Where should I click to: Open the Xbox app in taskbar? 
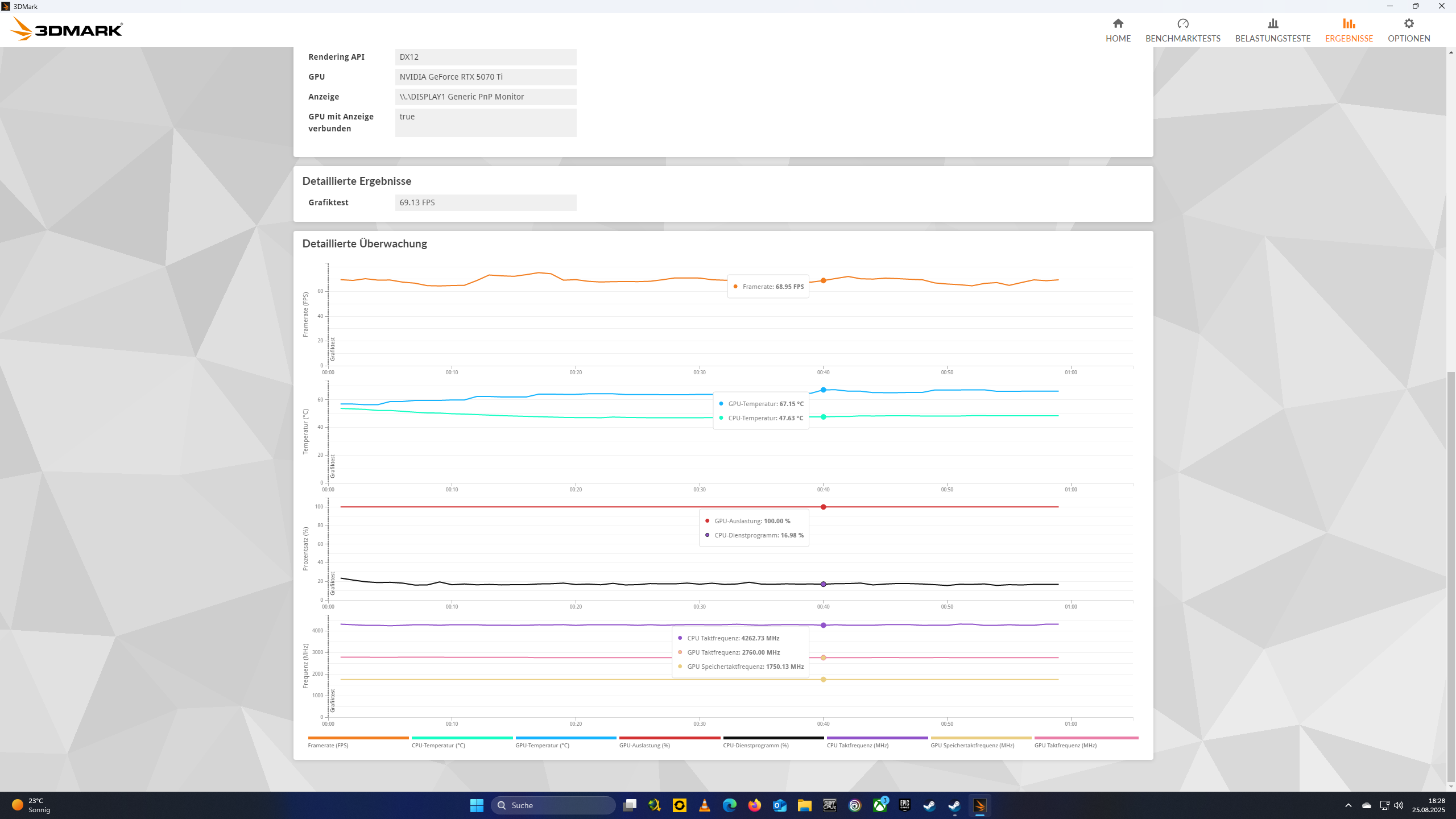pos(879,805)
